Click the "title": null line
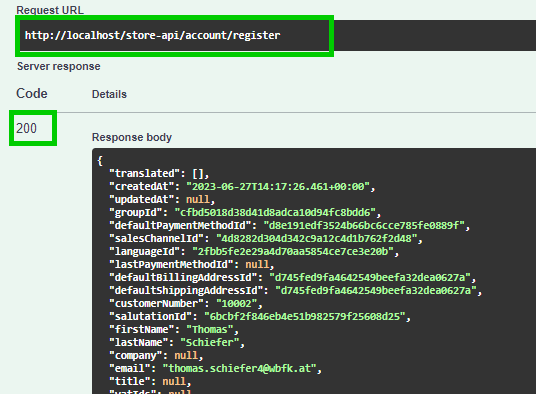536x394 pixels. [150, 381]
